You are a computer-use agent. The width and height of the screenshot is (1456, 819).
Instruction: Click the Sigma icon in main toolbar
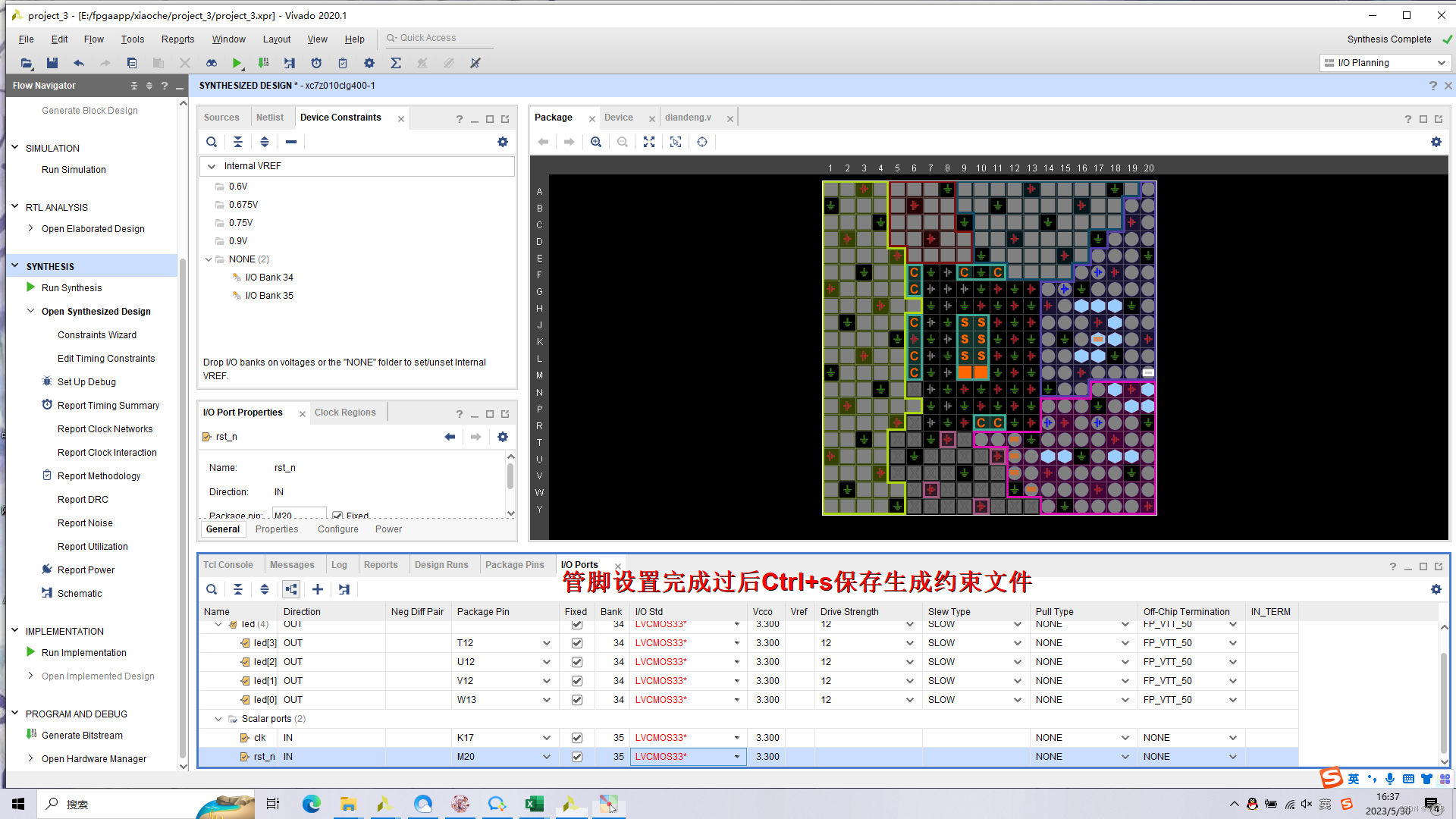coord(395,63)
